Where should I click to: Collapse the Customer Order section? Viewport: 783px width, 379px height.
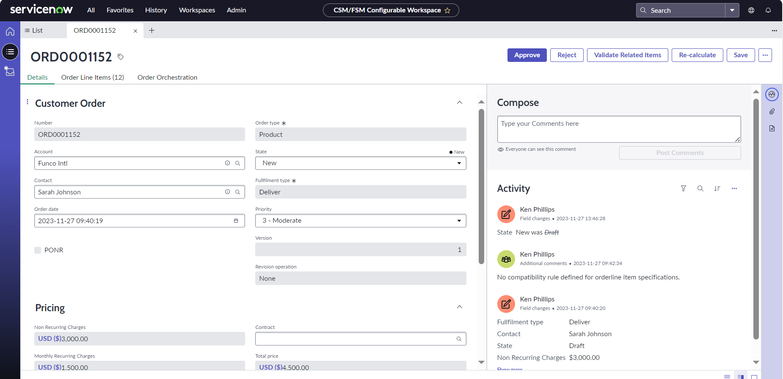(459, 103)
